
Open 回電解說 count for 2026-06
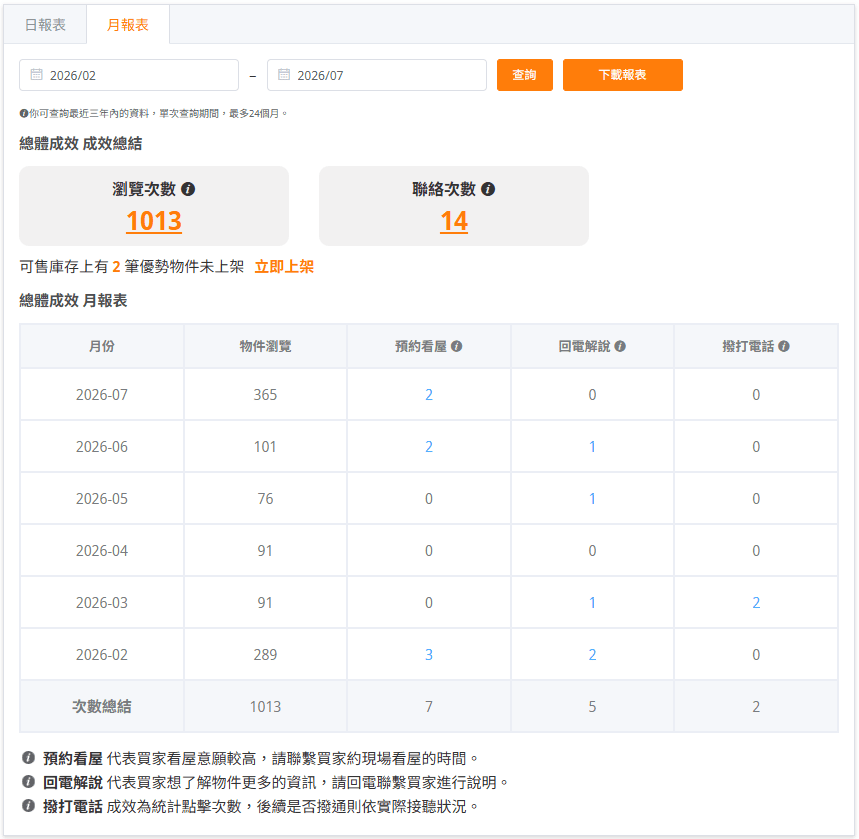coord(592,447)
